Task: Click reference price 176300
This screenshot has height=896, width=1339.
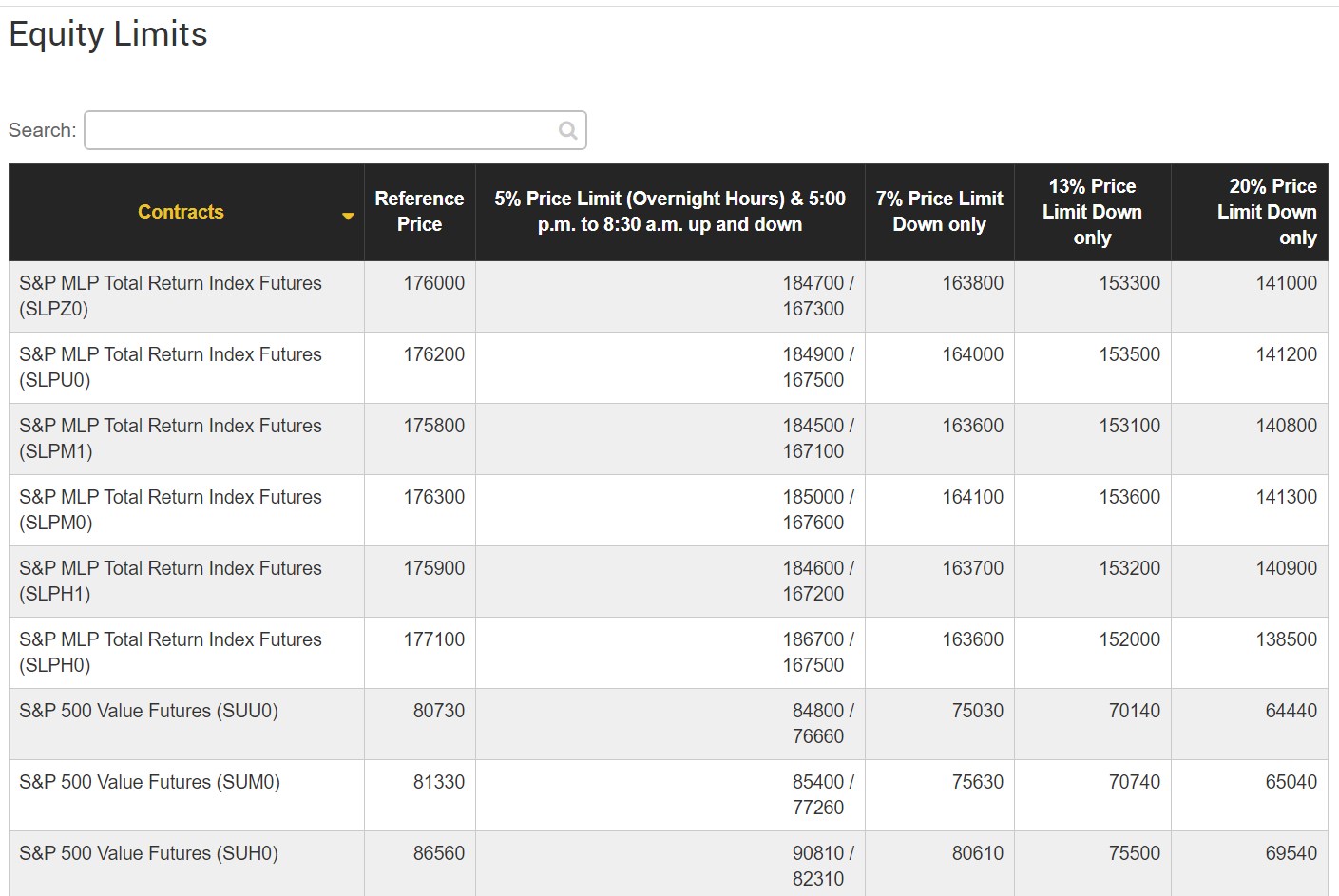Action: [x=434, y=497]
